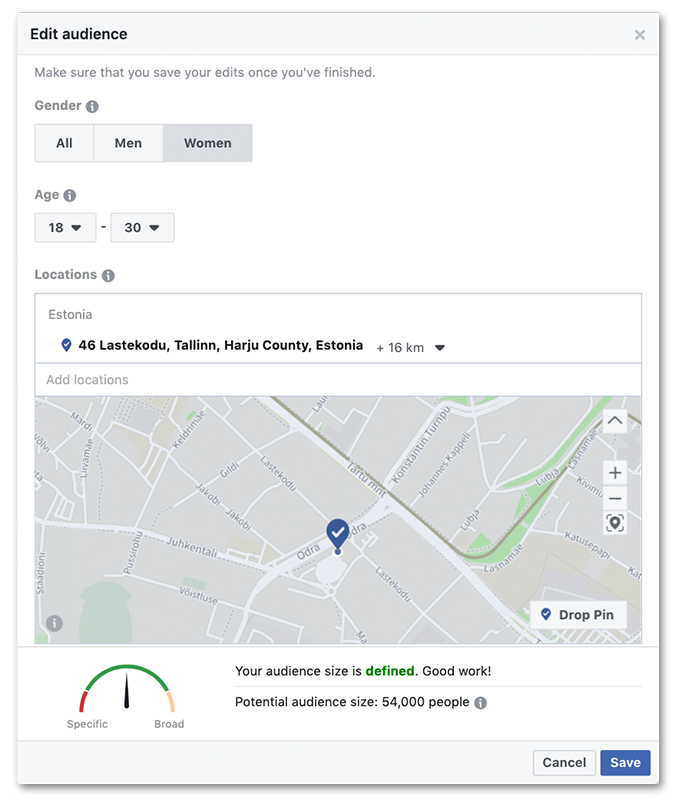Viewport: 679px width, 800px height.
Task: Save the audience edits
Action: click(x=625, y=763)
